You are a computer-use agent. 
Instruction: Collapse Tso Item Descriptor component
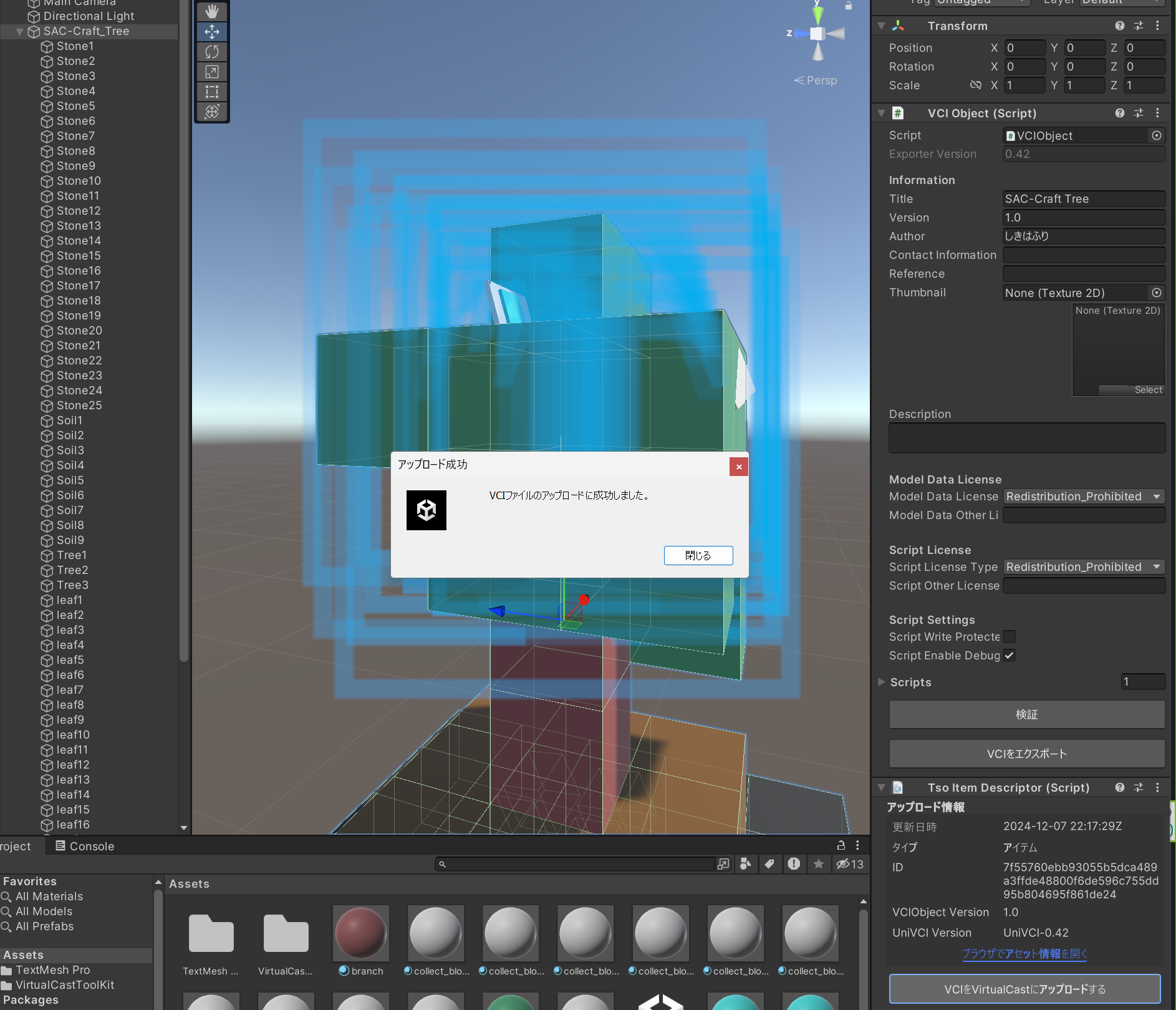(881, 787)
